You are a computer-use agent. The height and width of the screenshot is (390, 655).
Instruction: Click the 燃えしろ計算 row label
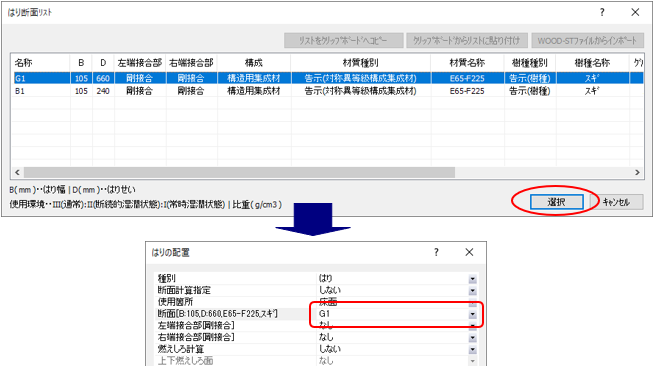[x=181, y=349]
